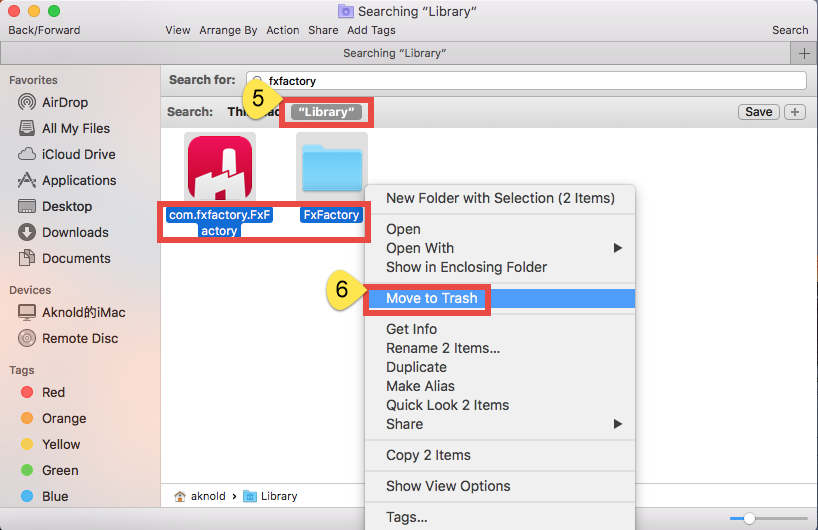
Task: Select Show in Enclosing Folder
Action: pos(500,267)
